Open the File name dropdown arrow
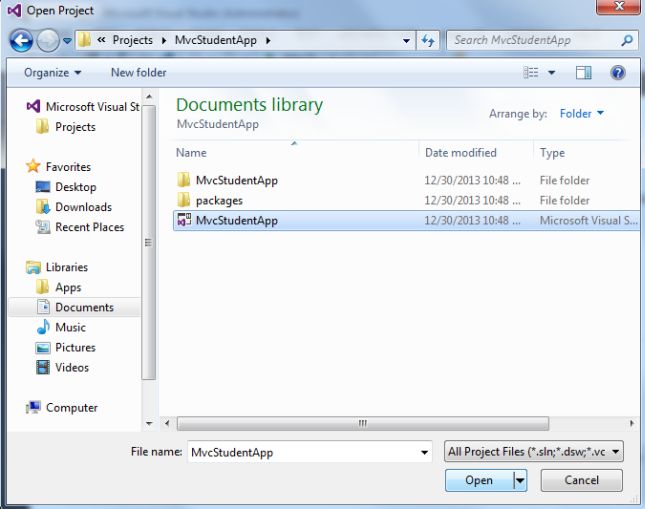This screenshot has height=509, width=645. click(x=424, y=452)
